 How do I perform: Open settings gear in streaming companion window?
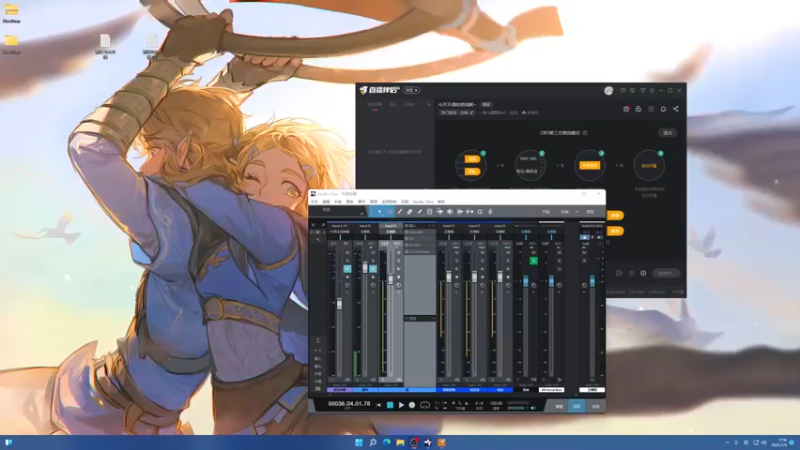coord(643,273)
